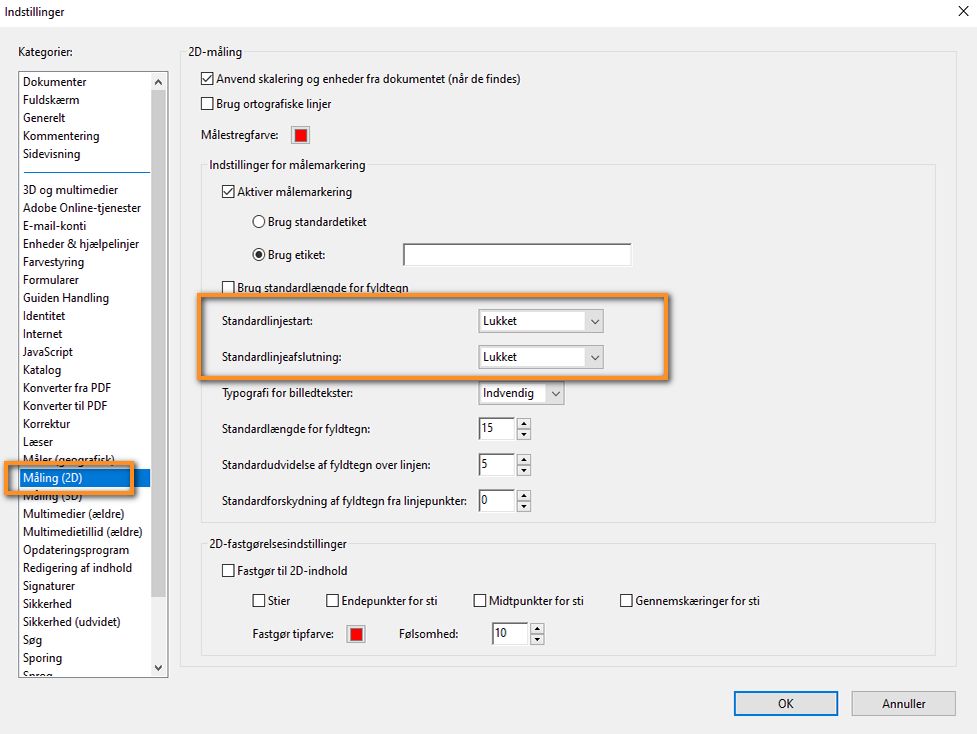Viewport: 977px width, 734px height.
Task: Close the Indstillinger dialog window
Action: coord(963,11)
